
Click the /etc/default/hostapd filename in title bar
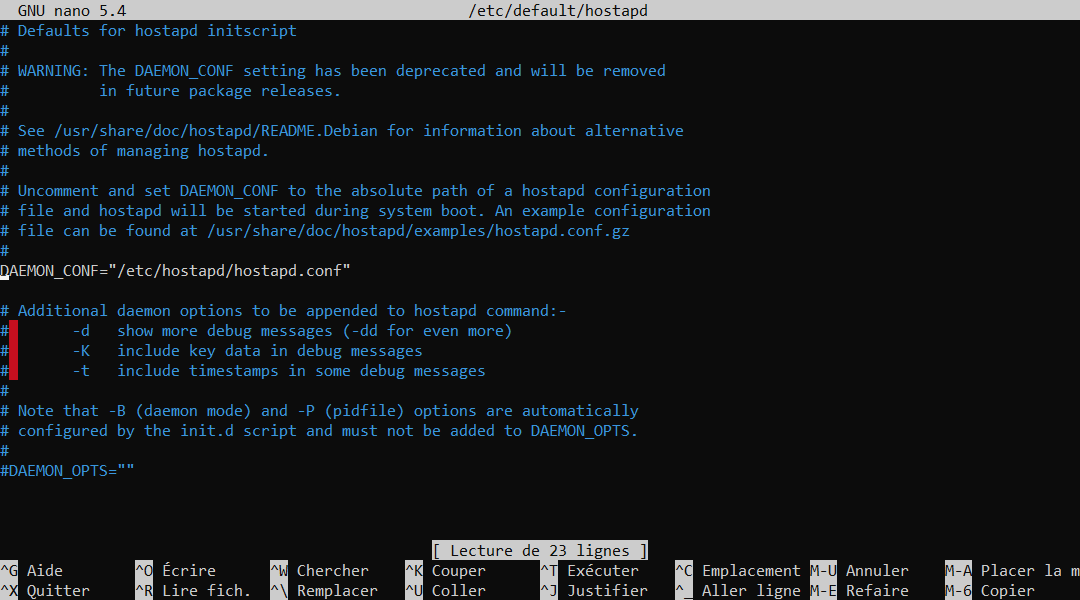coord(563,11)
